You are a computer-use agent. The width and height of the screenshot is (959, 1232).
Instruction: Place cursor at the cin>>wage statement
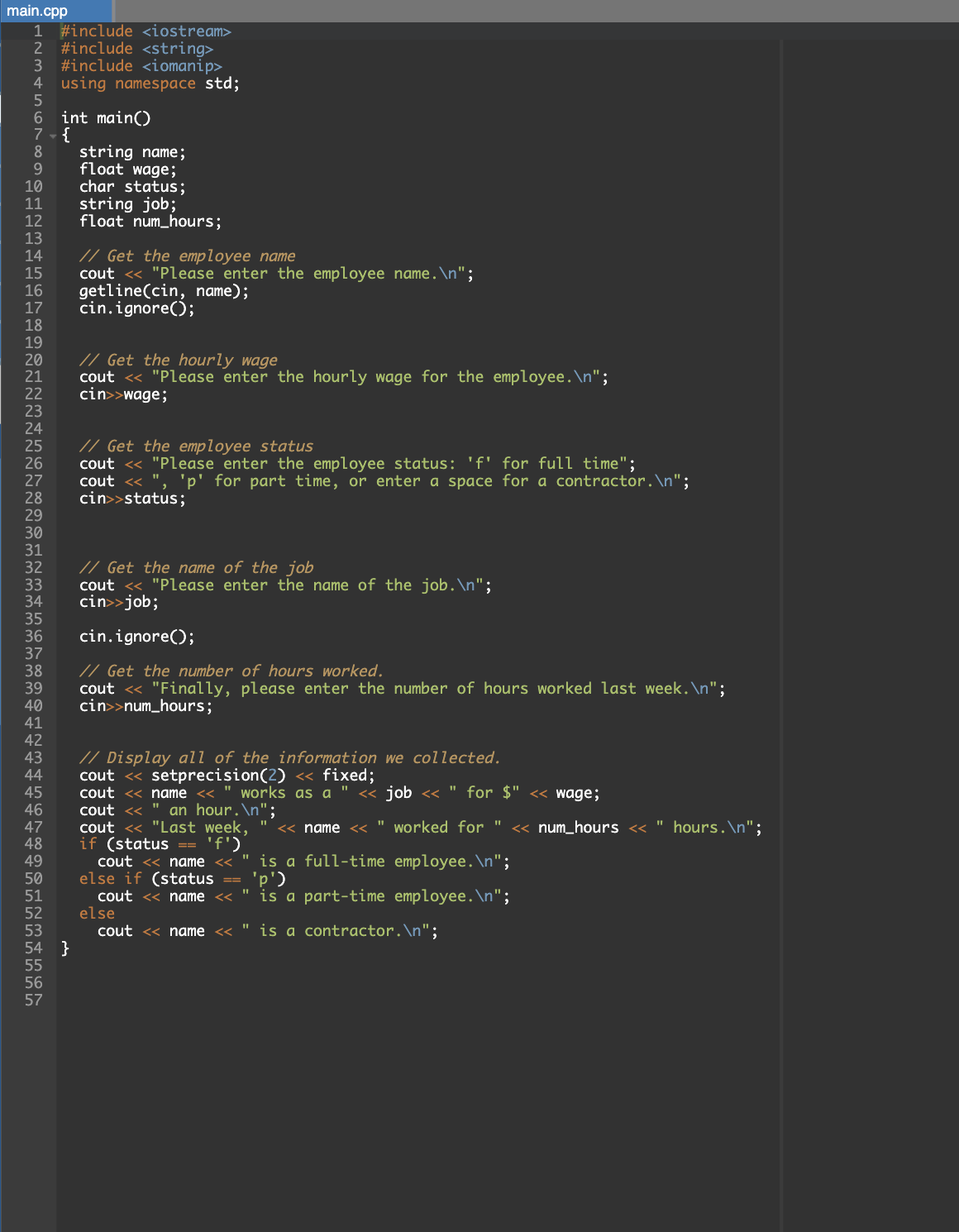[x=124, y=394]
